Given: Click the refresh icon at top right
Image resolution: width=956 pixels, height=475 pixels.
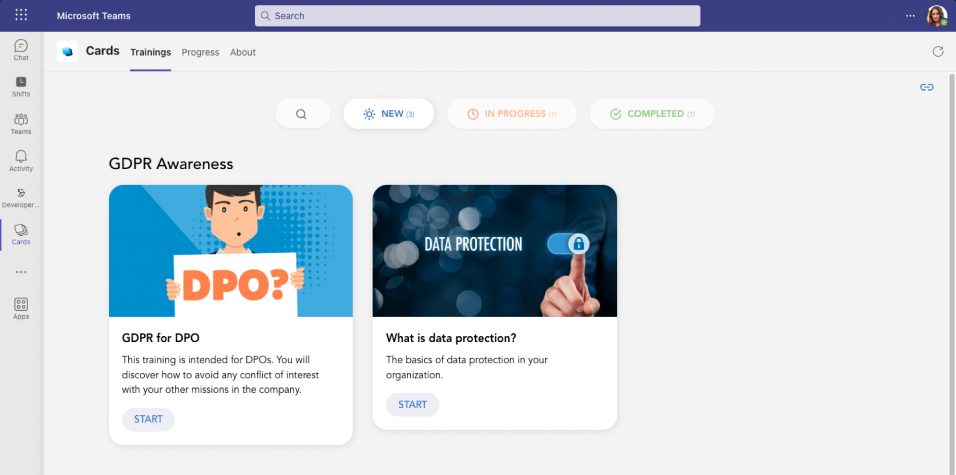Looking at the screenshot, I should tap(938, 52).
